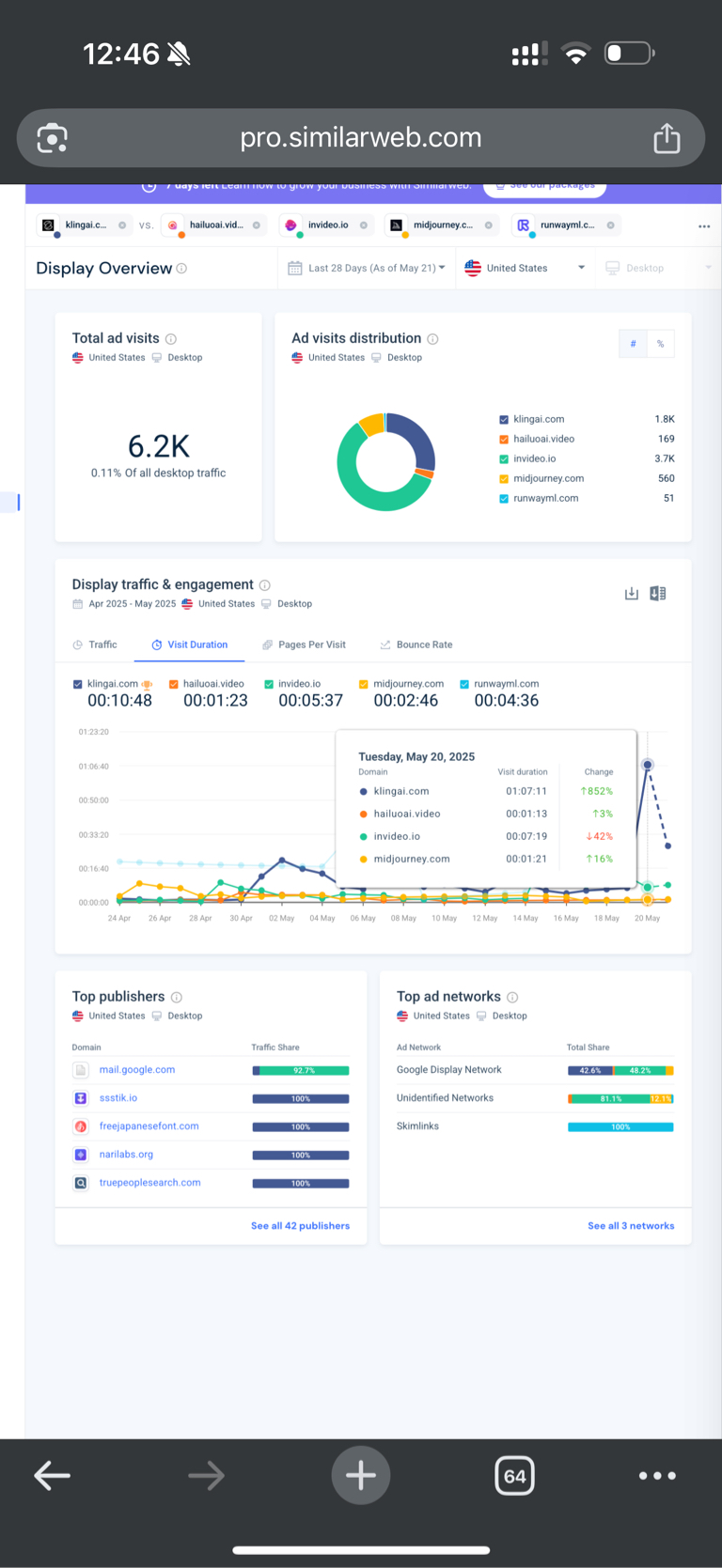Go forward with browser forward arrow
This screenshot has width=722, height=1568.
(x=206, y=1476)
